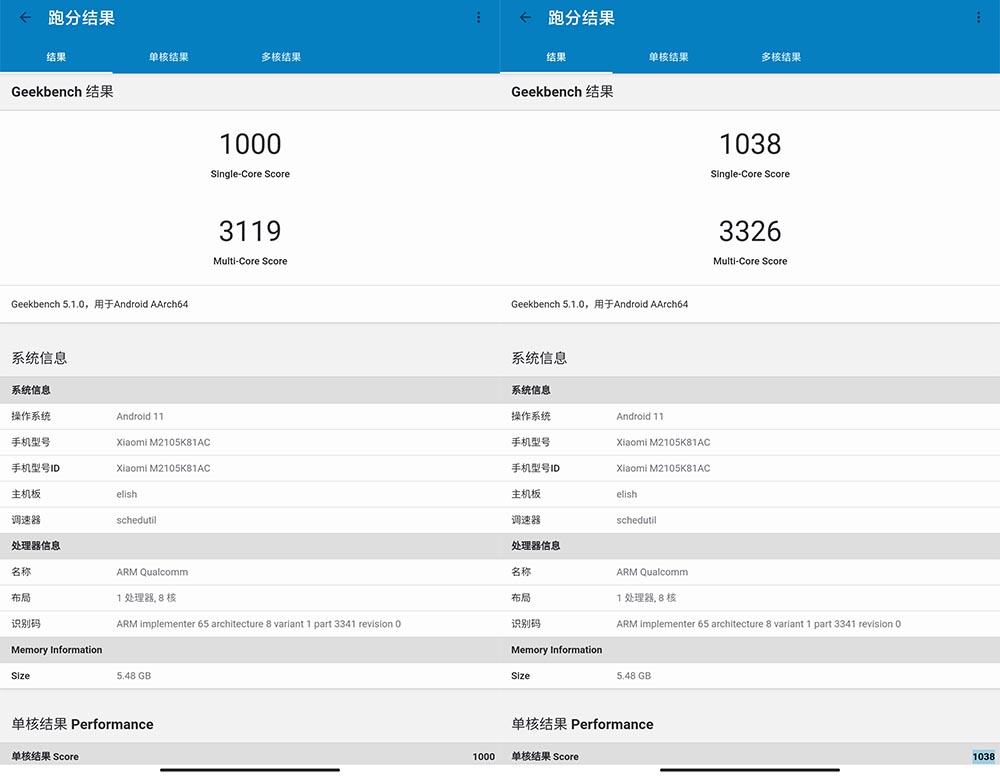Click ARM Qualcomm name in right screenshot

[652, 572]
